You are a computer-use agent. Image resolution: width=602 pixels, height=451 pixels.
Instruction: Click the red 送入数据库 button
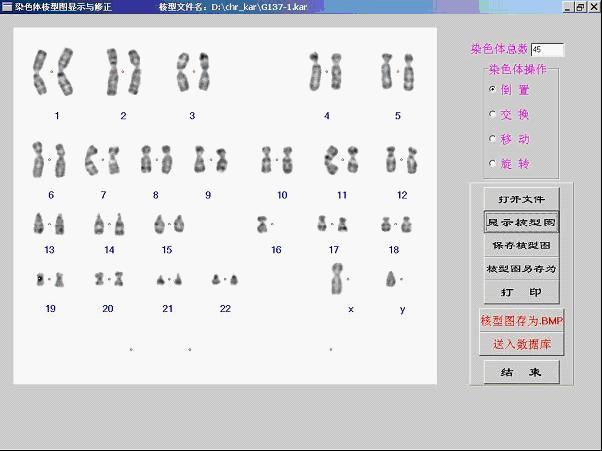point(521,344)
